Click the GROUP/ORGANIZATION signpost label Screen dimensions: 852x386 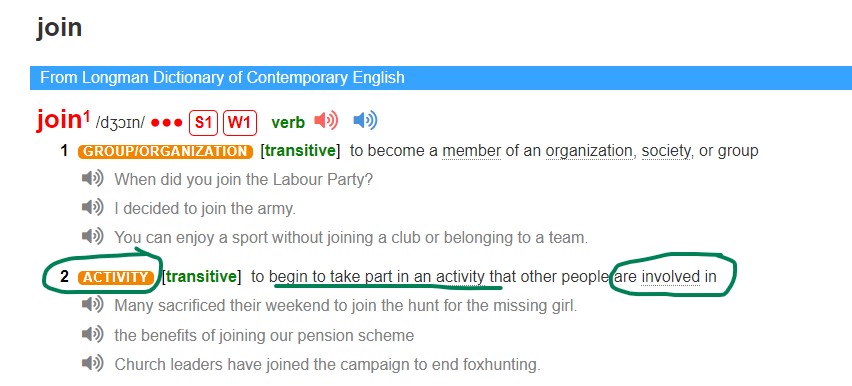(x=165, y=151)
